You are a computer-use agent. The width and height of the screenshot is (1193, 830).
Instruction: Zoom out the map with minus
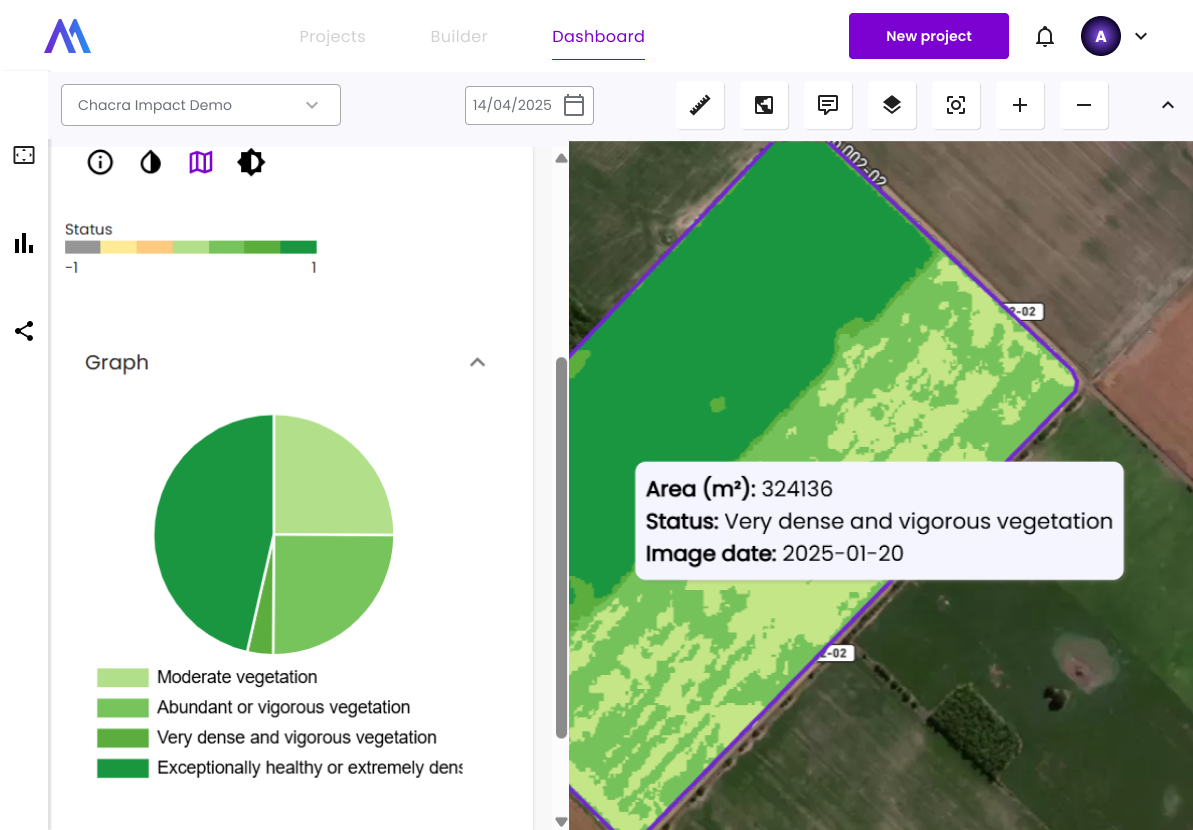coord(1084,105)
